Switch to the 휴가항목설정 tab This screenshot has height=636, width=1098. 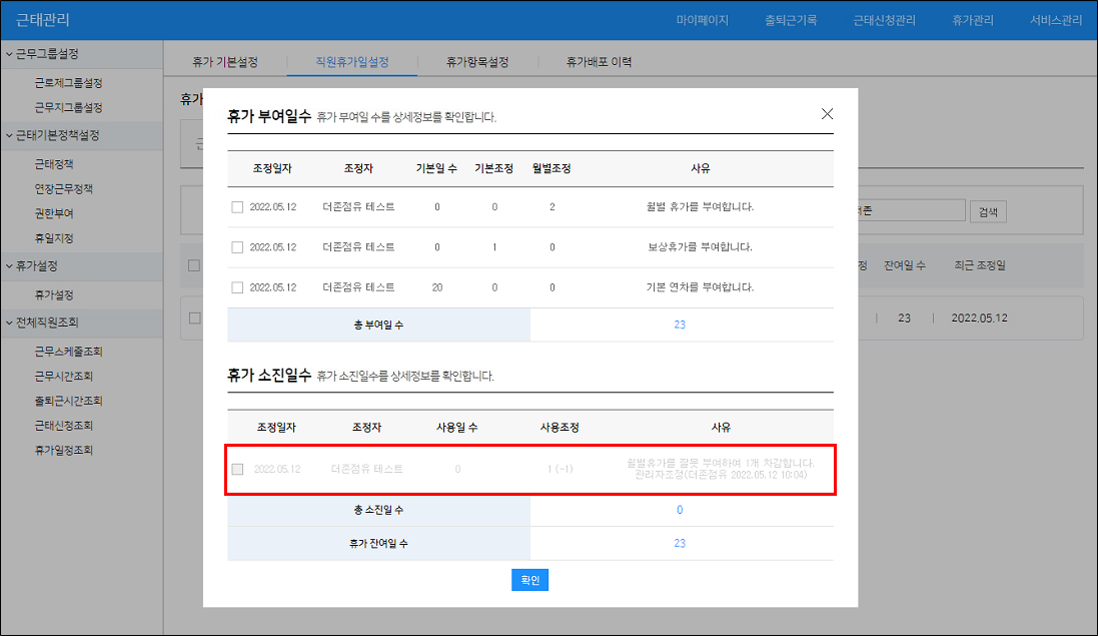[477, 62]
